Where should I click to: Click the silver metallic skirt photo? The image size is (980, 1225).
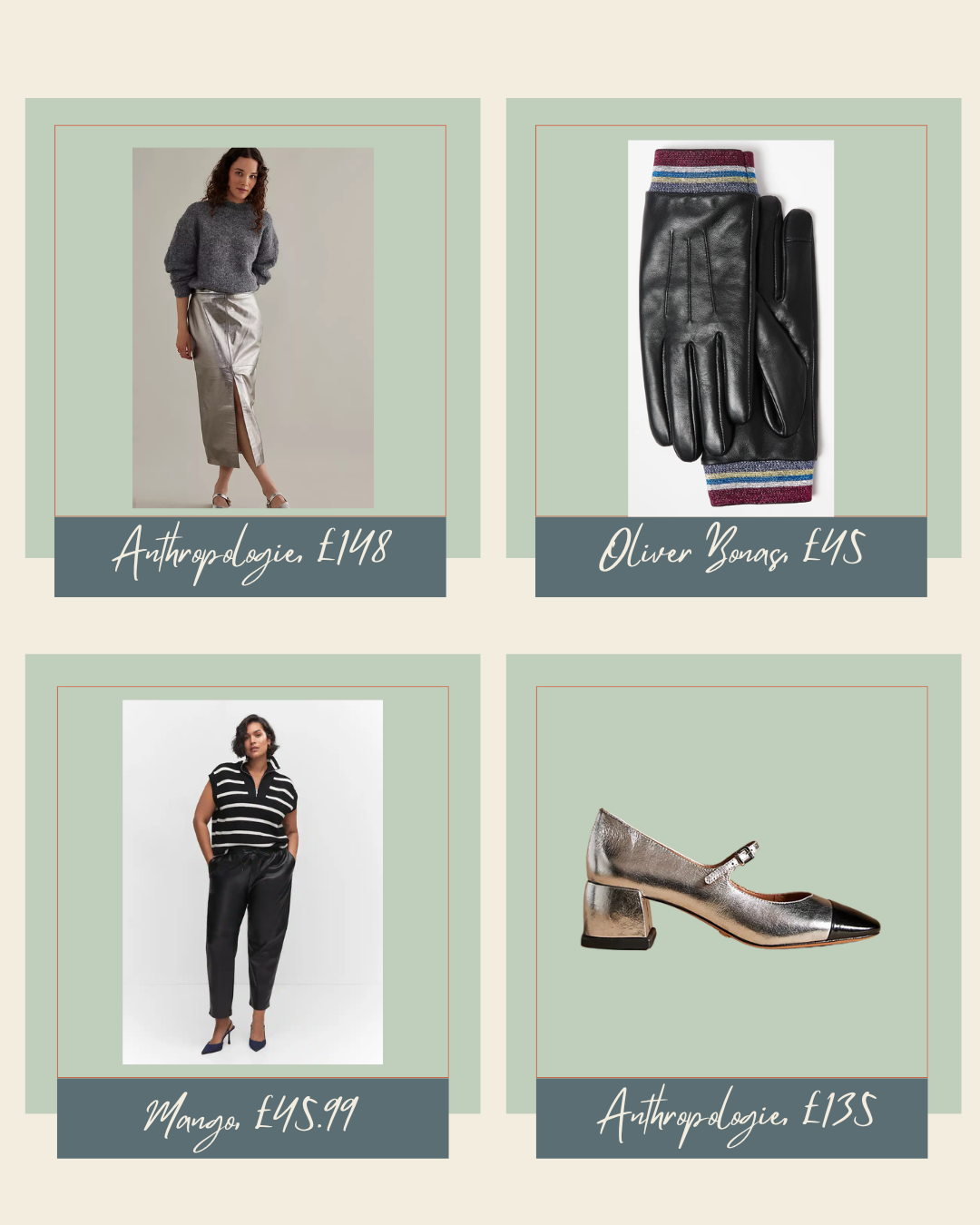tap(253, 328)
